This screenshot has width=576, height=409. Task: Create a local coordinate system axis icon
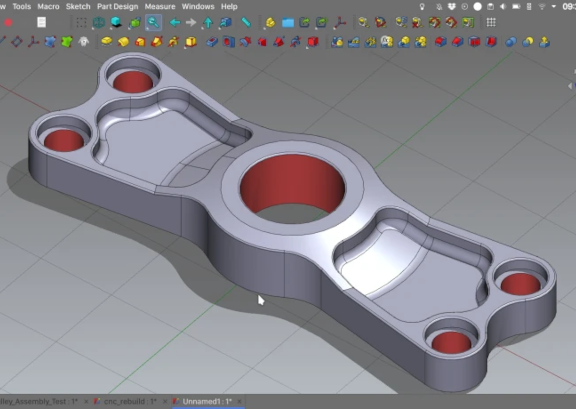pyautogui.click(x=33, y=42)
